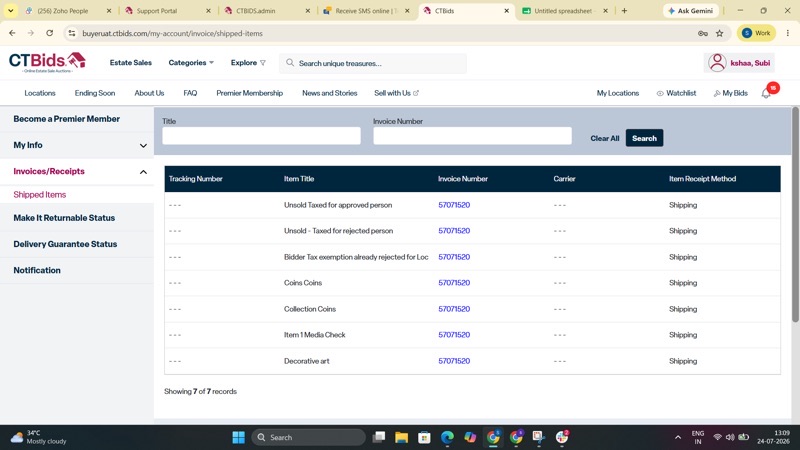This screenshot has width=800, height=450.
Task: Open the Work profile dropdown in Chrome
Action: (757, 33)
